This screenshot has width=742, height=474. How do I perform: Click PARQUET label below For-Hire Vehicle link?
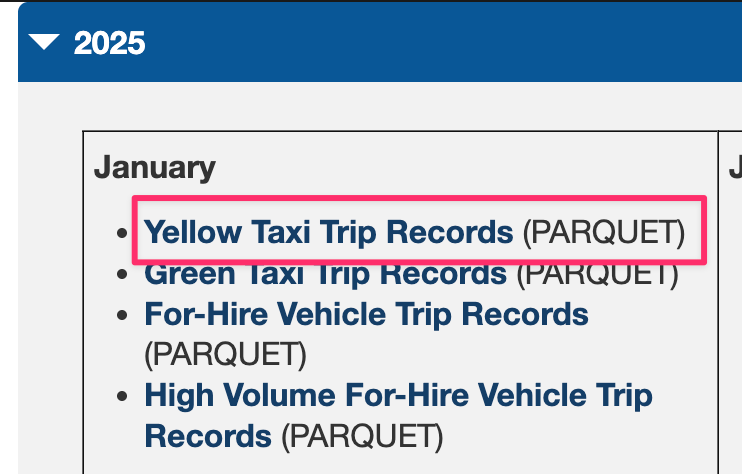pyautogui.click(x=225, y=354)
